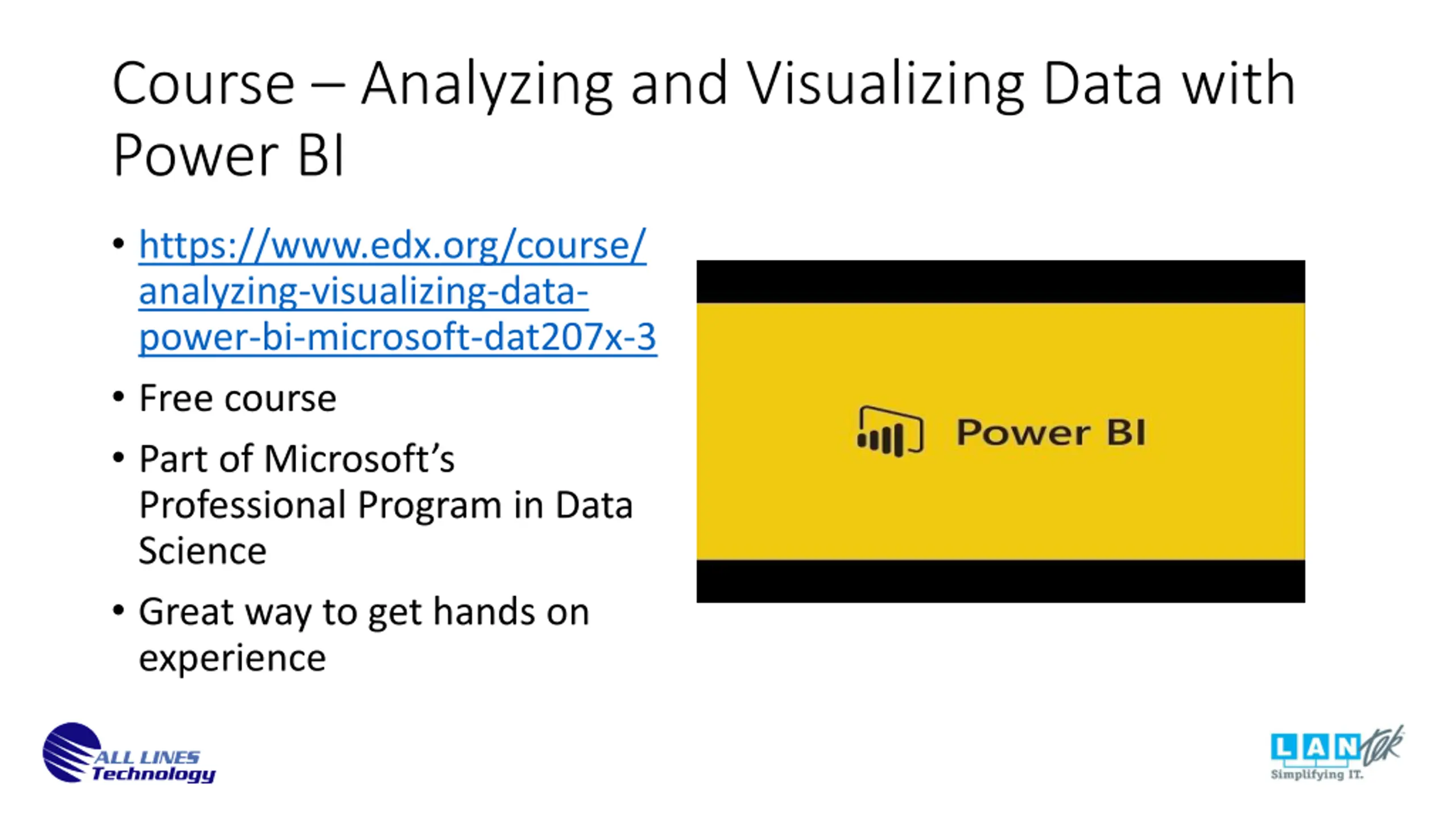Select the "Simplifying IT." tagline under LANtek
This screenshot has height=819, width=1456.
1317,775
